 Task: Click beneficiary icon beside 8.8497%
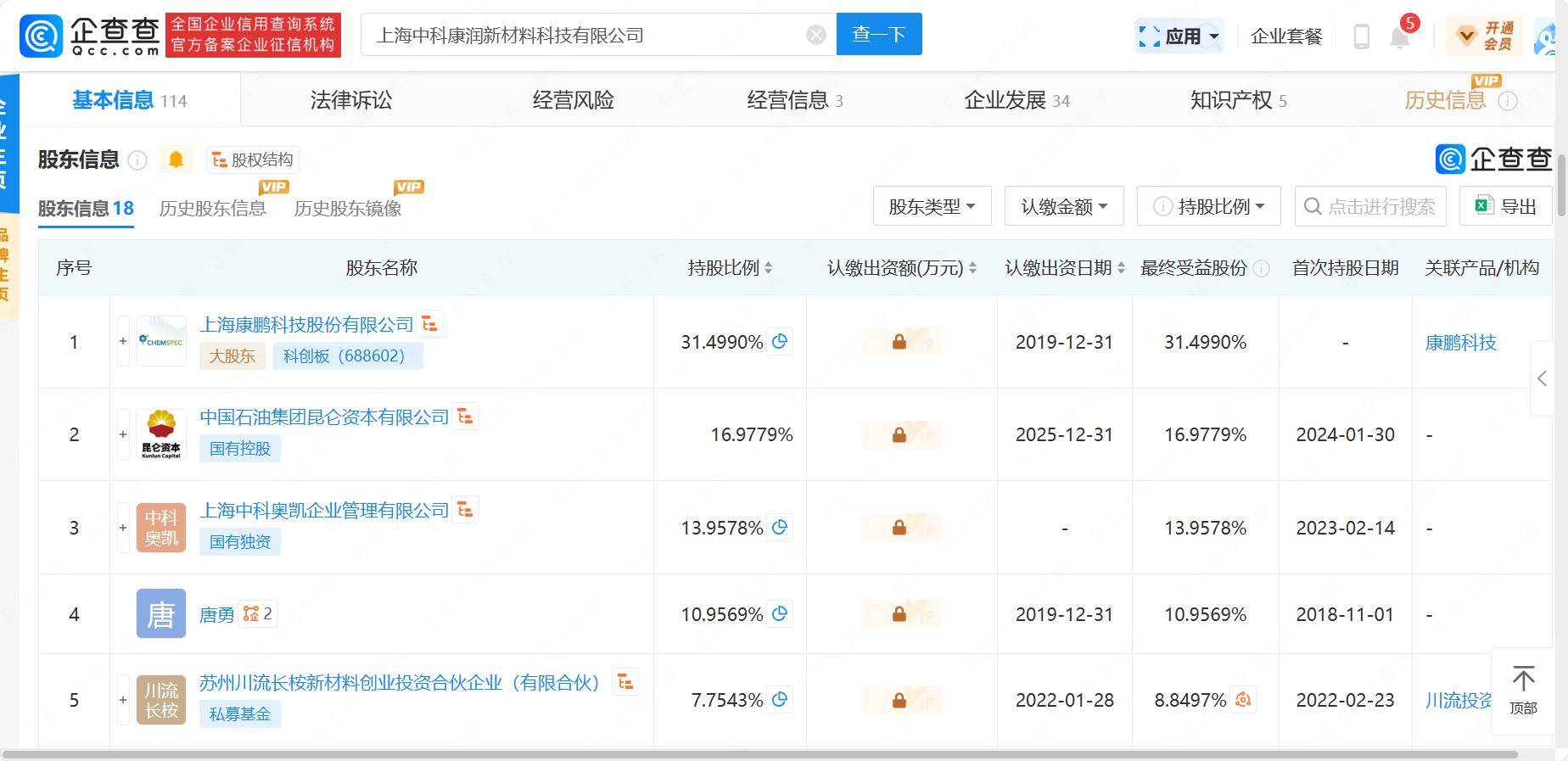1243,699
